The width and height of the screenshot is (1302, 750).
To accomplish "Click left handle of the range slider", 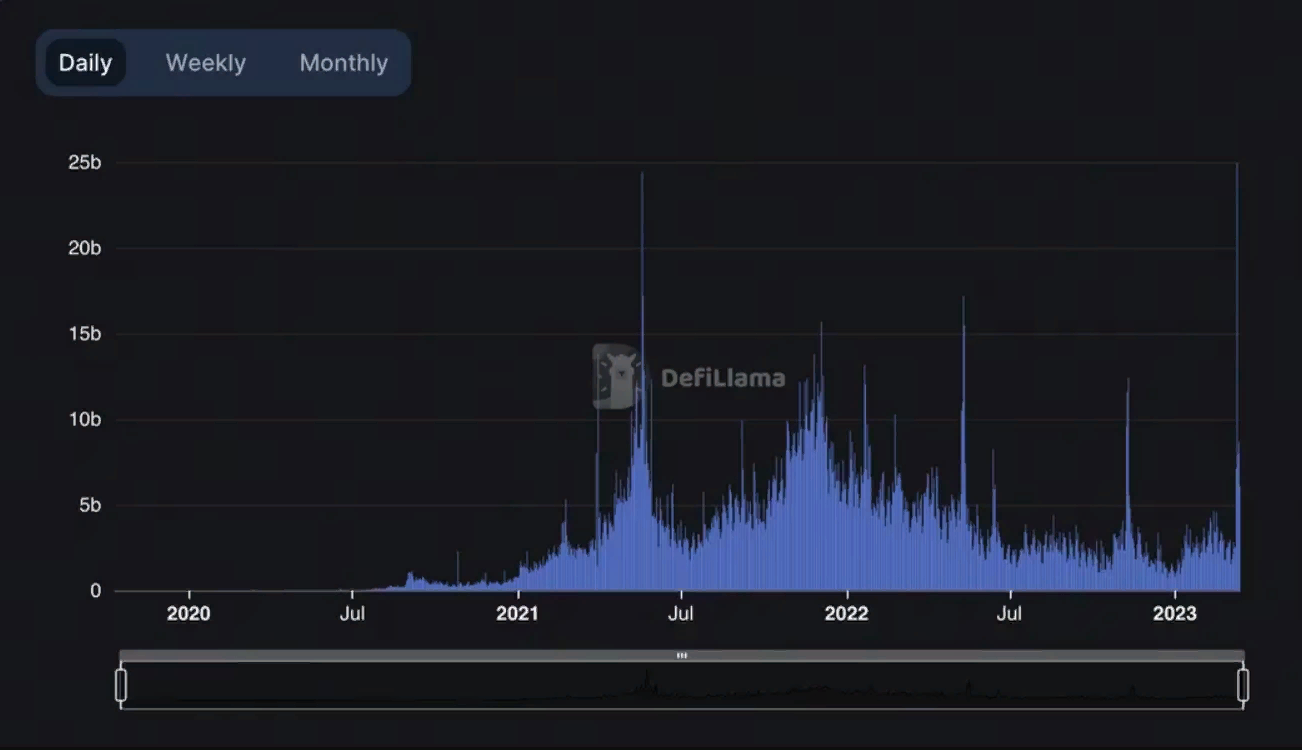I will (121, 685).
